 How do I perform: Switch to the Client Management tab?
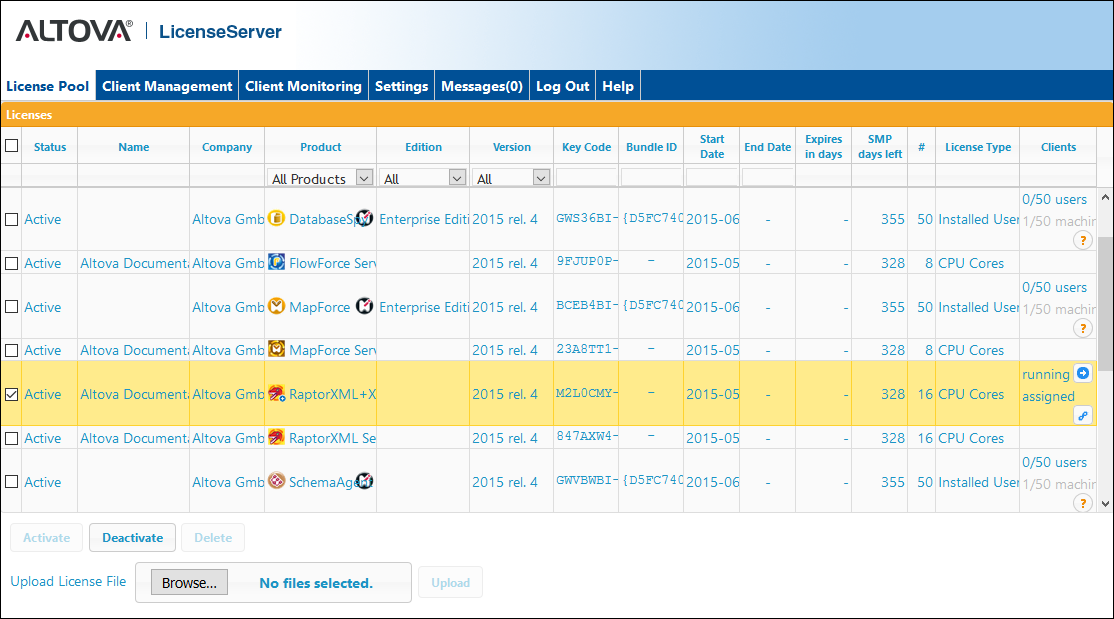pos(167,86)
